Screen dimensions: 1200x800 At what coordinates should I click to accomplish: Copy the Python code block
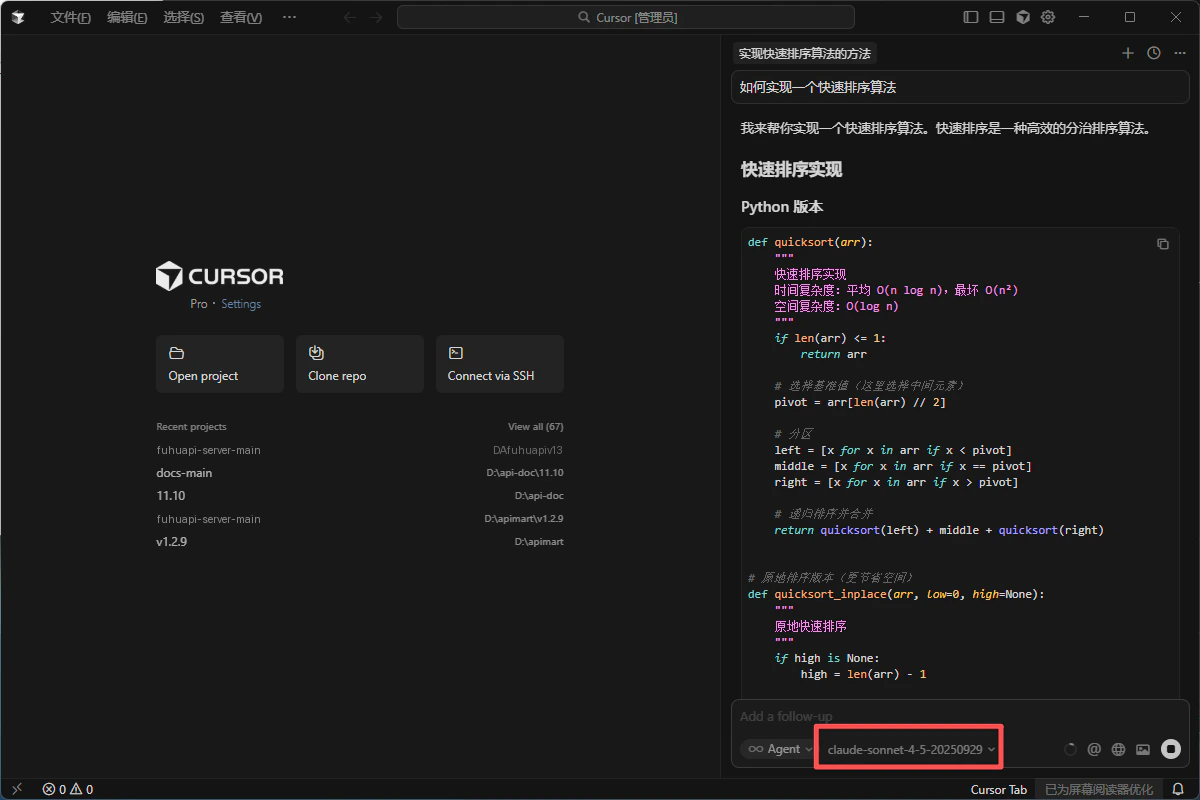point(1163,244)
